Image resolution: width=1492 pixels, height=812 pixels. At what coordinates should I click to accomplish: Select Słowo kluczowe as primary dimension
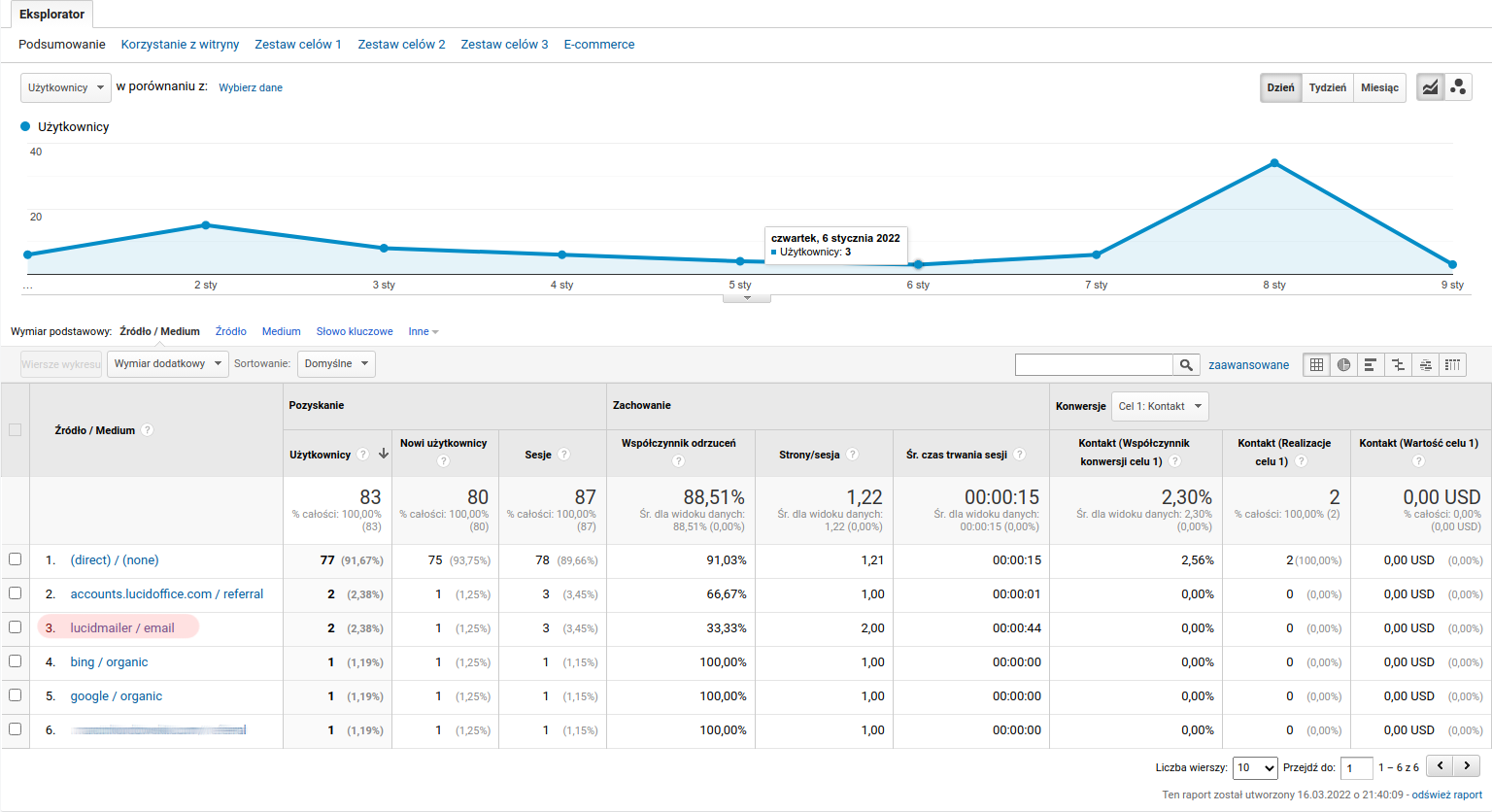pos(355,331)
